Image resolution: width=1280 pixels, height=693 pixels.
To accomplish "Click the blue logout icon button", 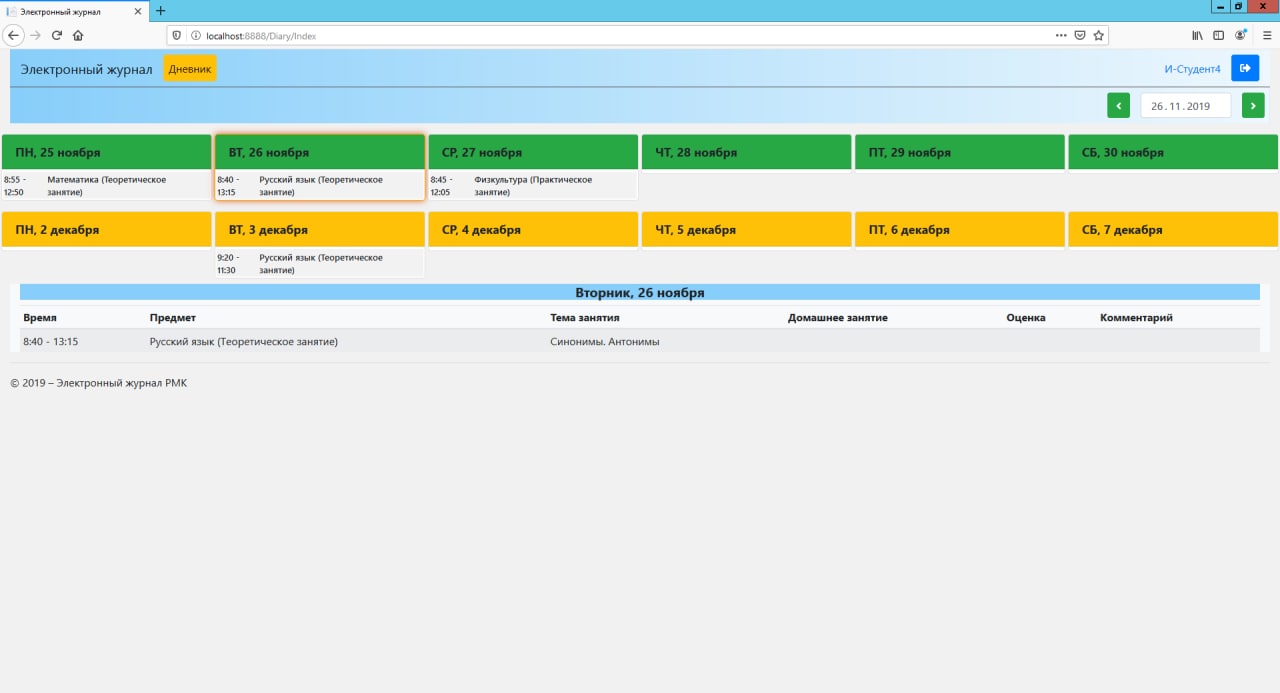I will pyautogui.click(x=1245, y=68).
